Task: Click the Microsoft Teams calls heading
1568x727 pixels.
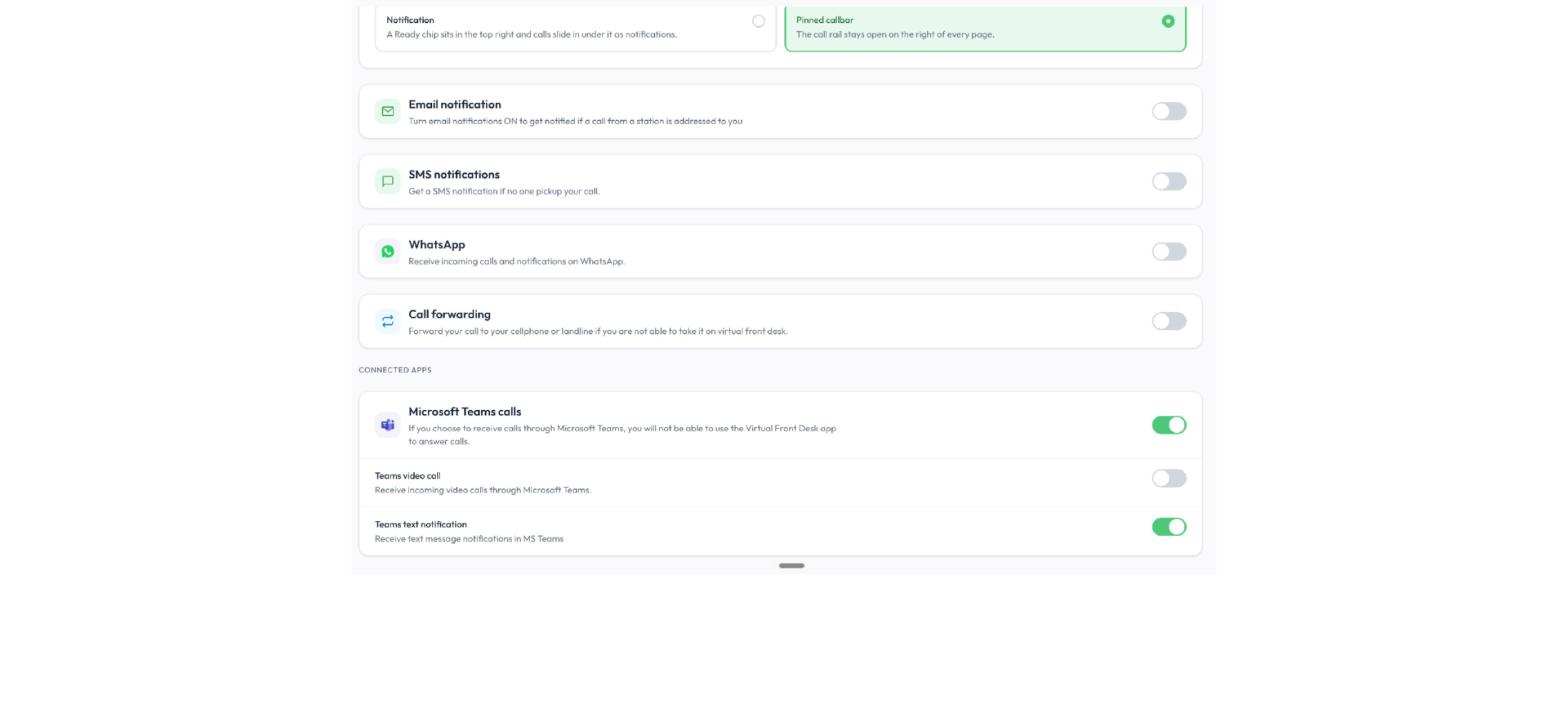Action: click(x=464, y=411)
